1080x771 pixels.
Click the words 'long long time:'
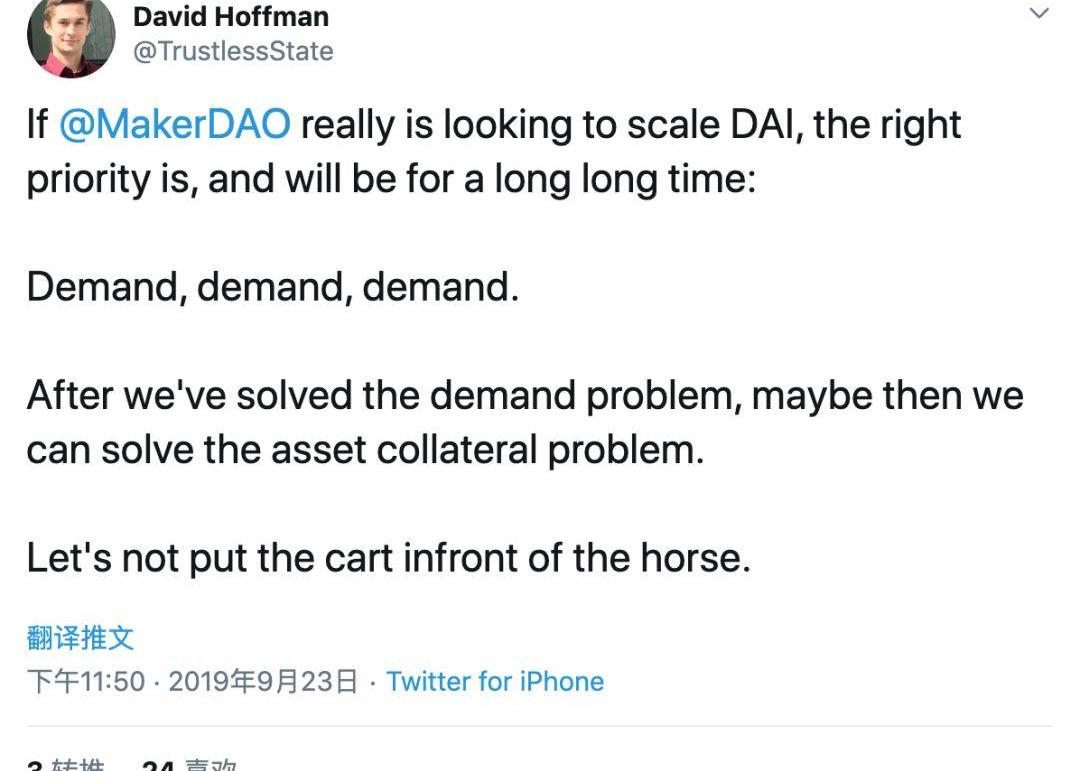point(625,181)
